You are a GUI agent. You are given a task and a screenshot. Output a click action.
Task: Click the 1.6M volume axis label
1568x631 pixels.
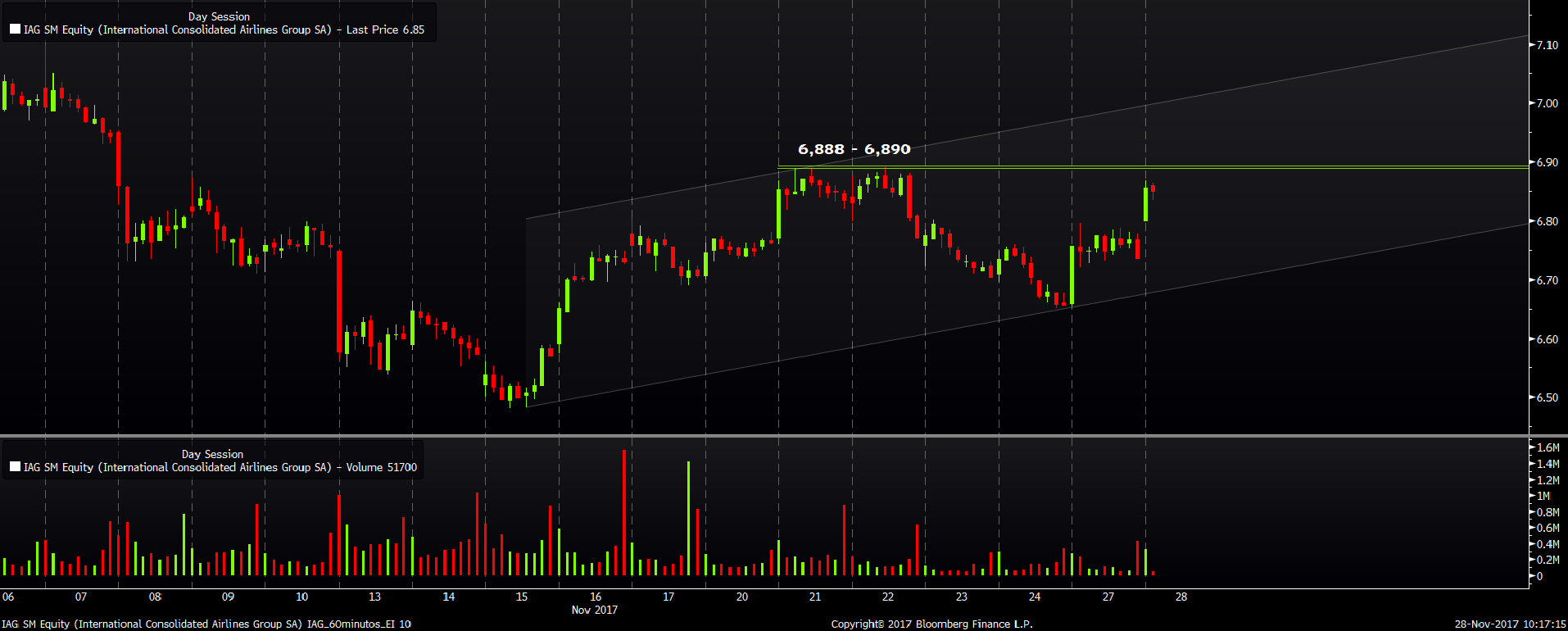[x=1548, y=447]
